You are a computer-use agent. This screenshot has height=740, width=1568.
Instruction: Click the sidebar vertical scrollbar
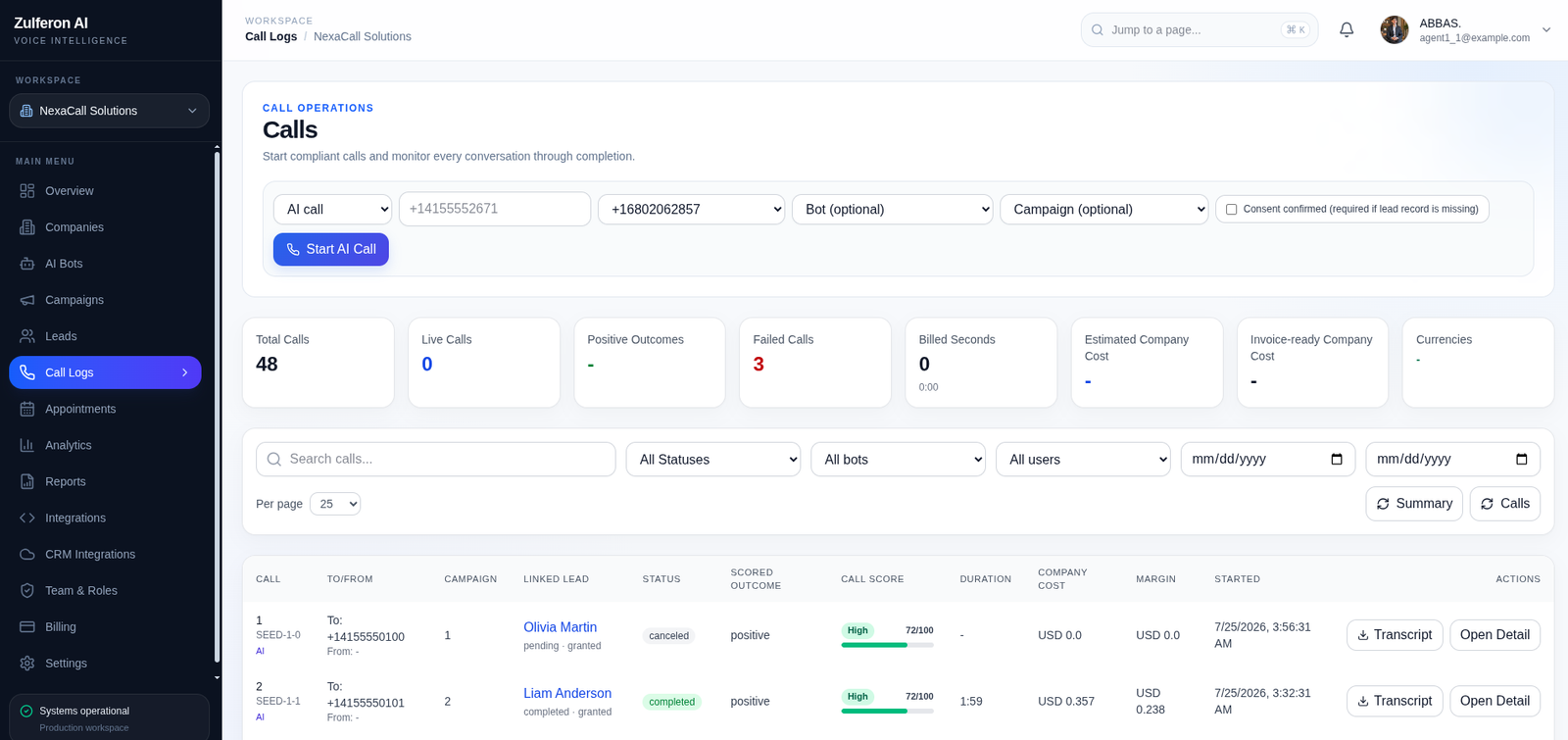217,407
